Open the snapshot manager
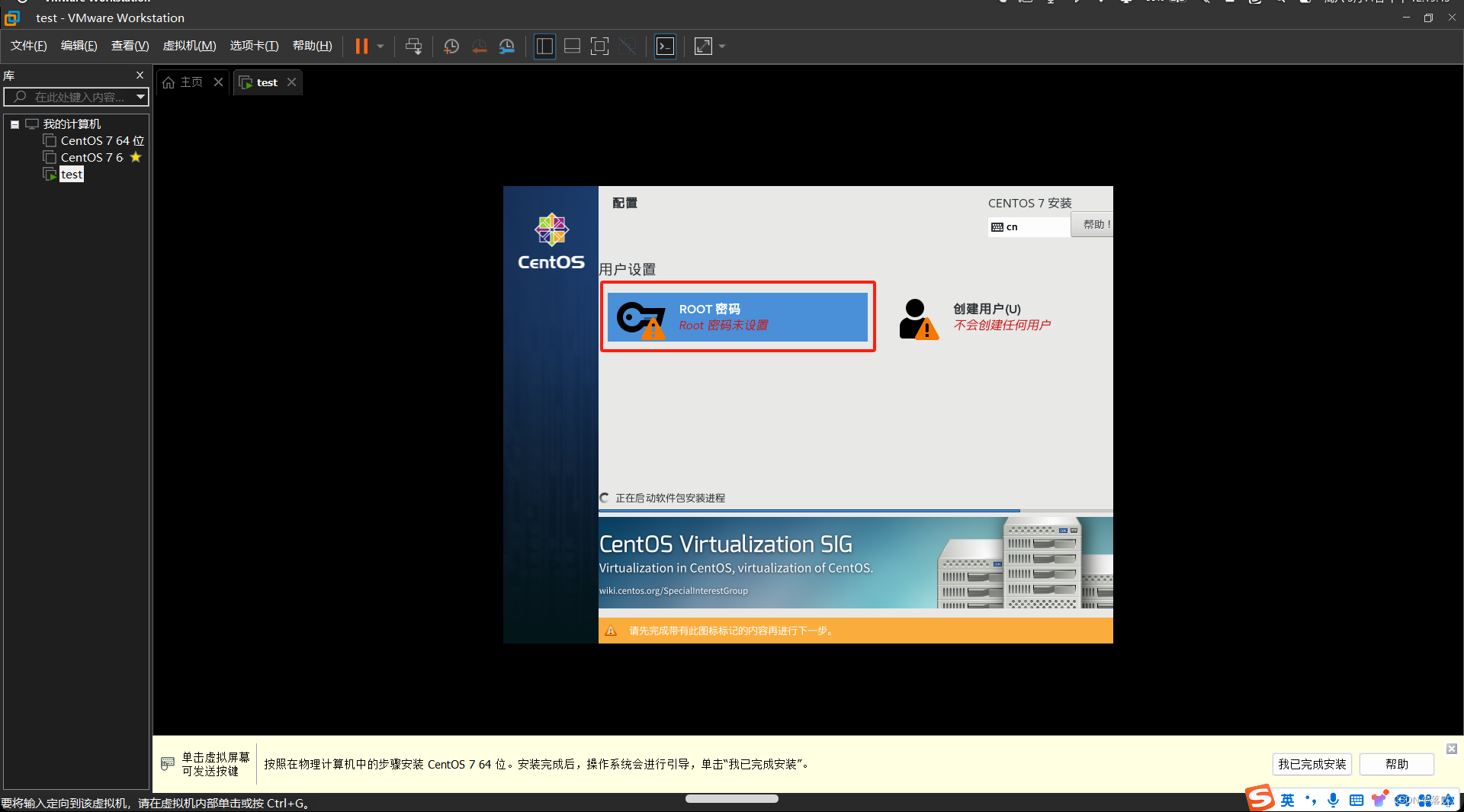This screenshot has width=1464, height=812. [507, 47]
